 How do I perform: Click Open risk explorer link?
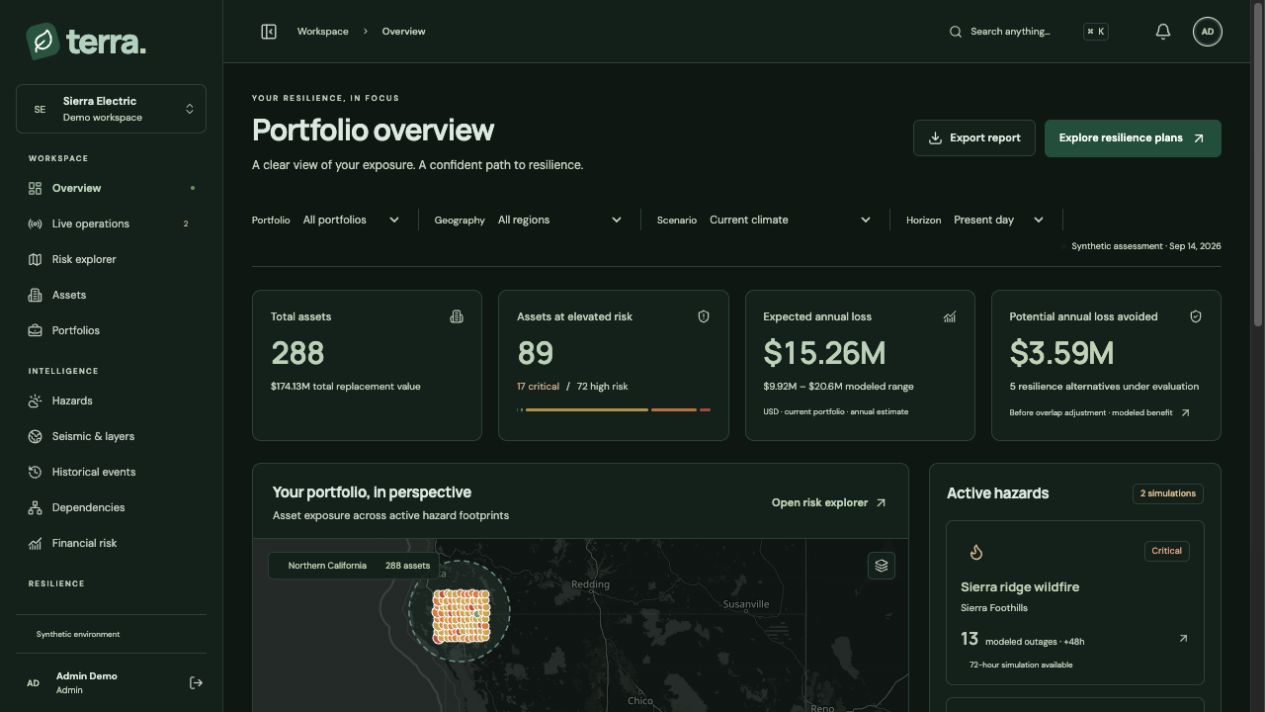[829, 503]
